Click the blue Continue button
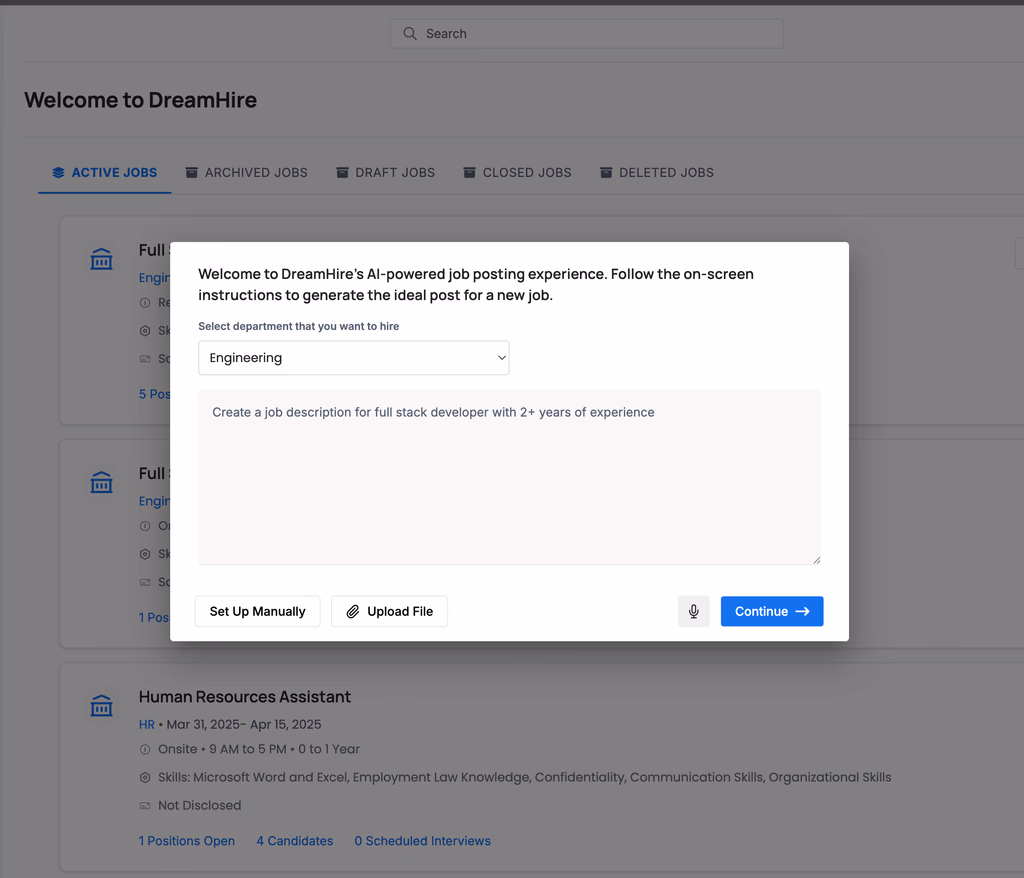1024x878 pixels. [772, 611]
